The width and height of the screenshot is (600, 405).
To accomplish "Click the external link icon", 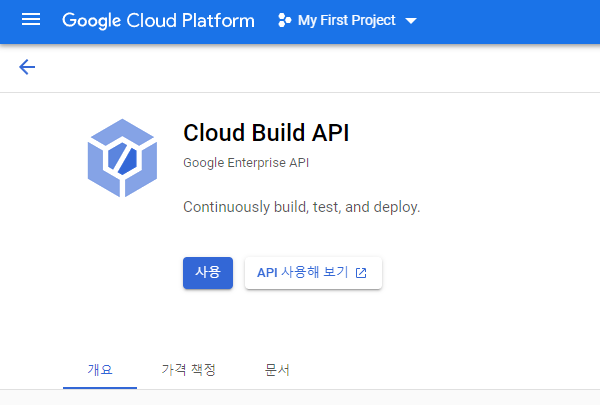I will coord(361,272).
